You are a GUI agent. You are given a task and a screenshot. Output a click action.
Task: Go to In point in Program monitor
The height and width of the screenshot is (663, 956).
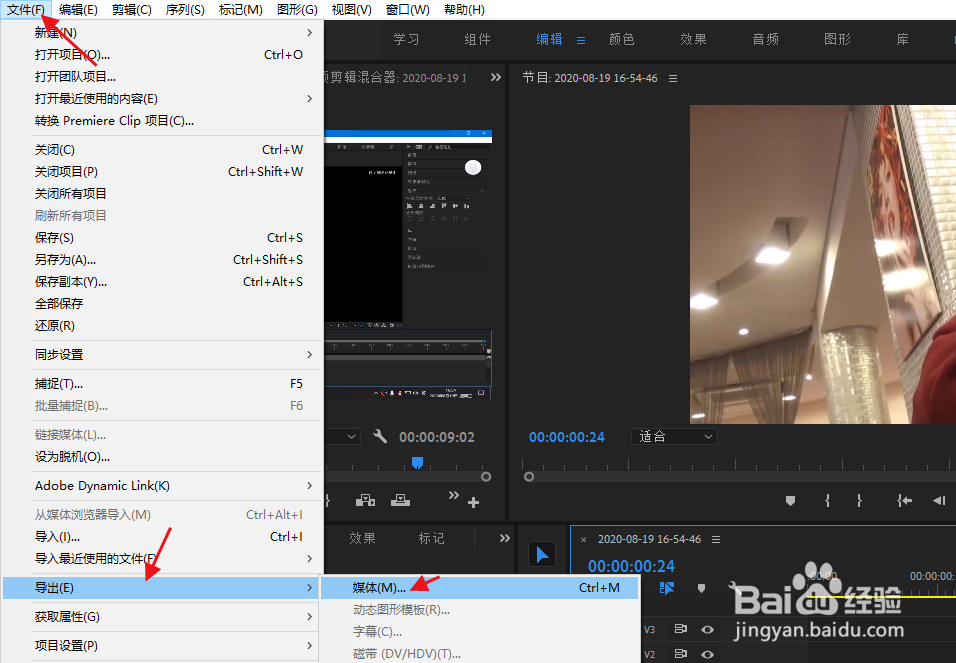click(x=904, y=501)
